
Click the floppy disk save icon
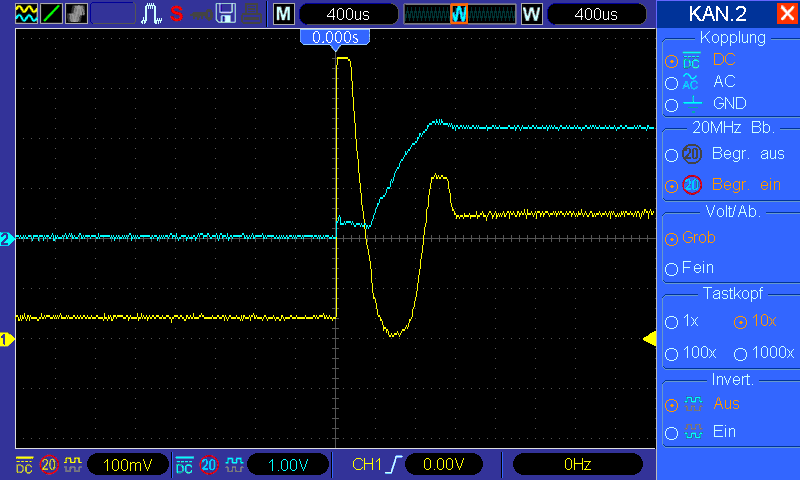[x=226, y=14]
